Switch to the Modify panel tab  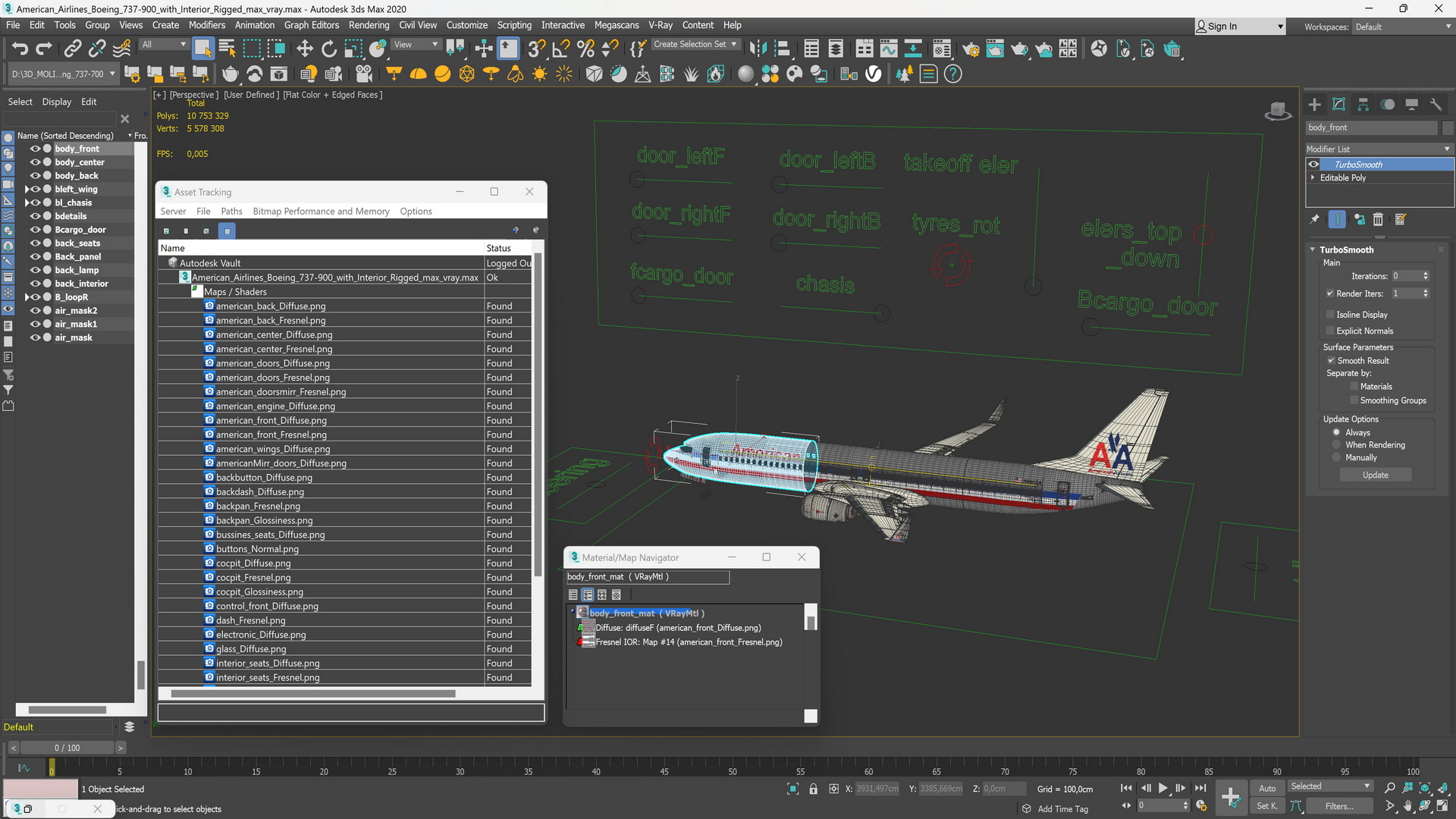1339,105
